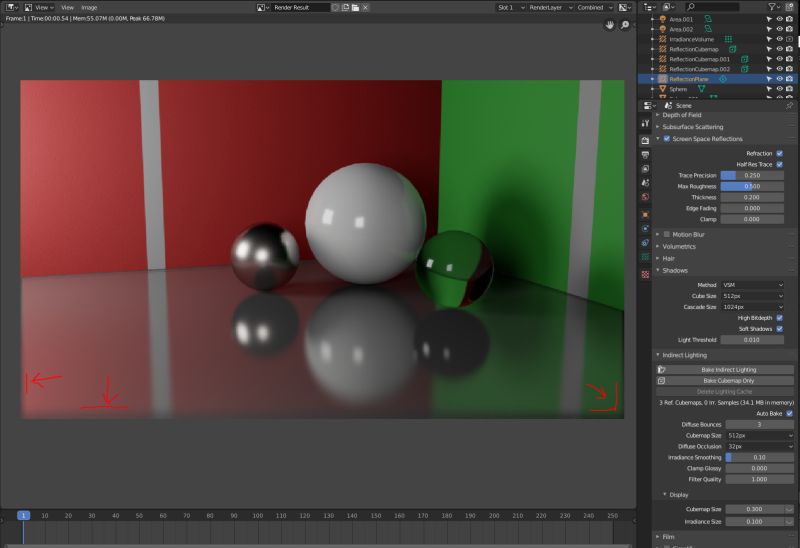The image size is (800, 548).
Task: Select ReflectionCubemap.001 in the outliner
Action: 699,59
